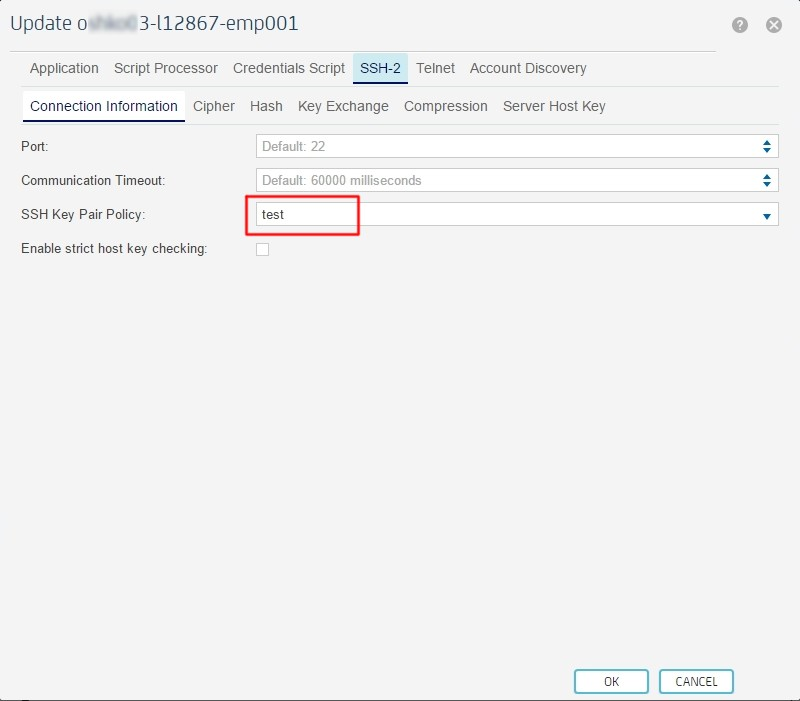Click the 'Communication Timeout:' label
Image resolution: width=800 pixels, height=701 pixels.
tap(93, 180)
